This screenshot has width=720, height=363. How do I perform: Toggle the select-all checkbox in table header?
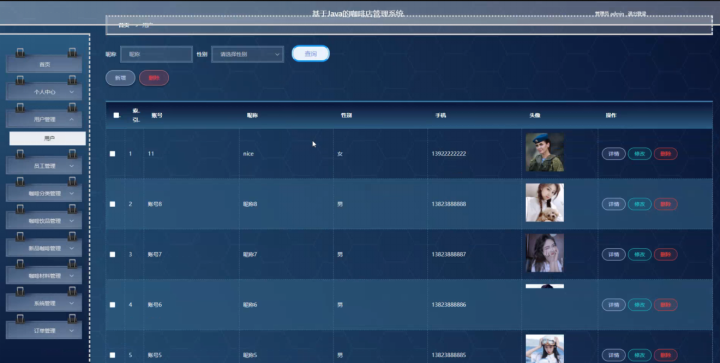pos(116,115)
